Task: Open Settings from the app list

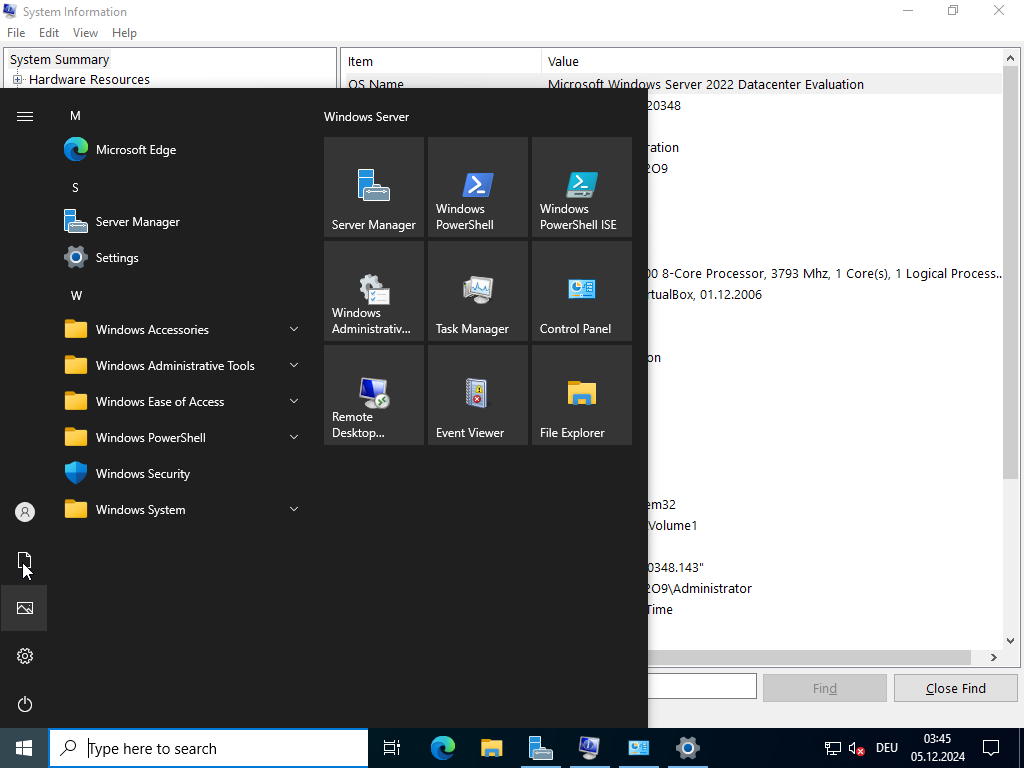Action: [183, 257]
